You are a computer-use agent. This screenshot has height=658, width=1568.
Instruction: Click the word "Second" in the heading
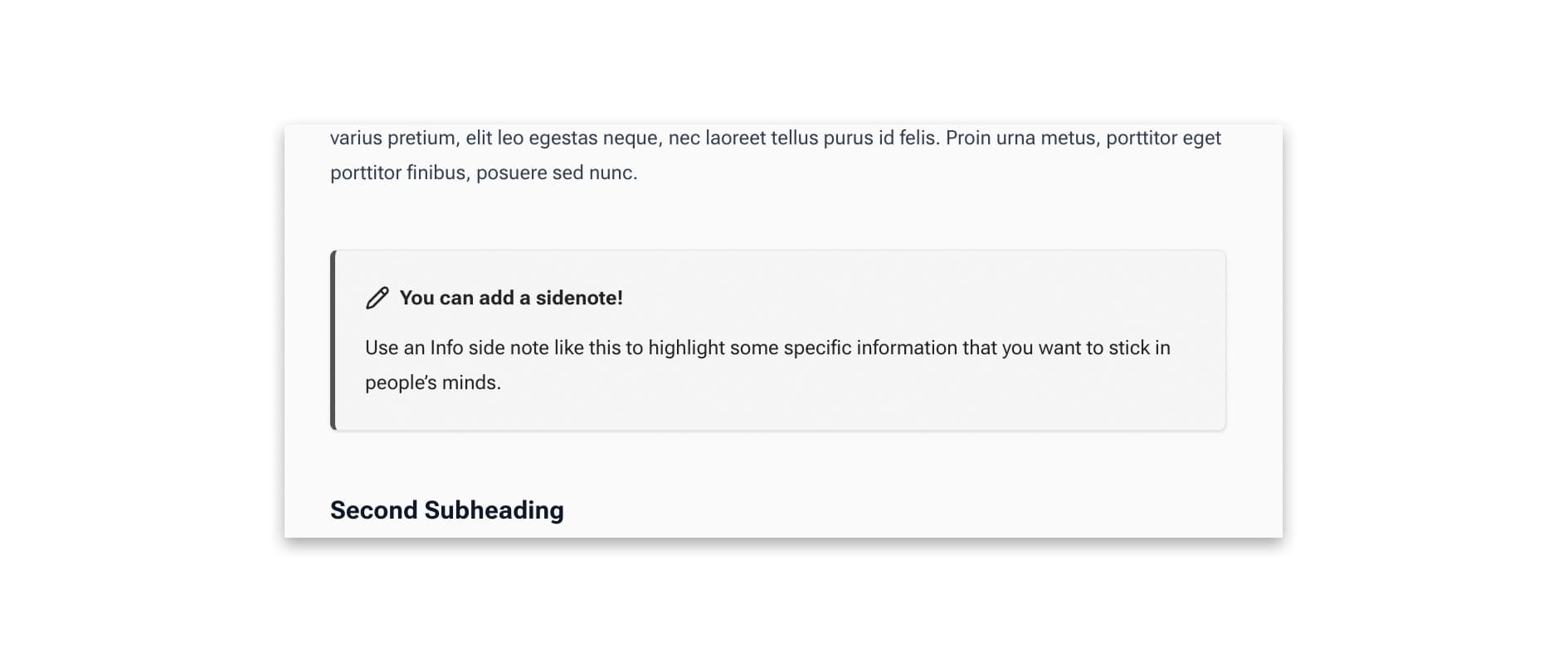374,509
